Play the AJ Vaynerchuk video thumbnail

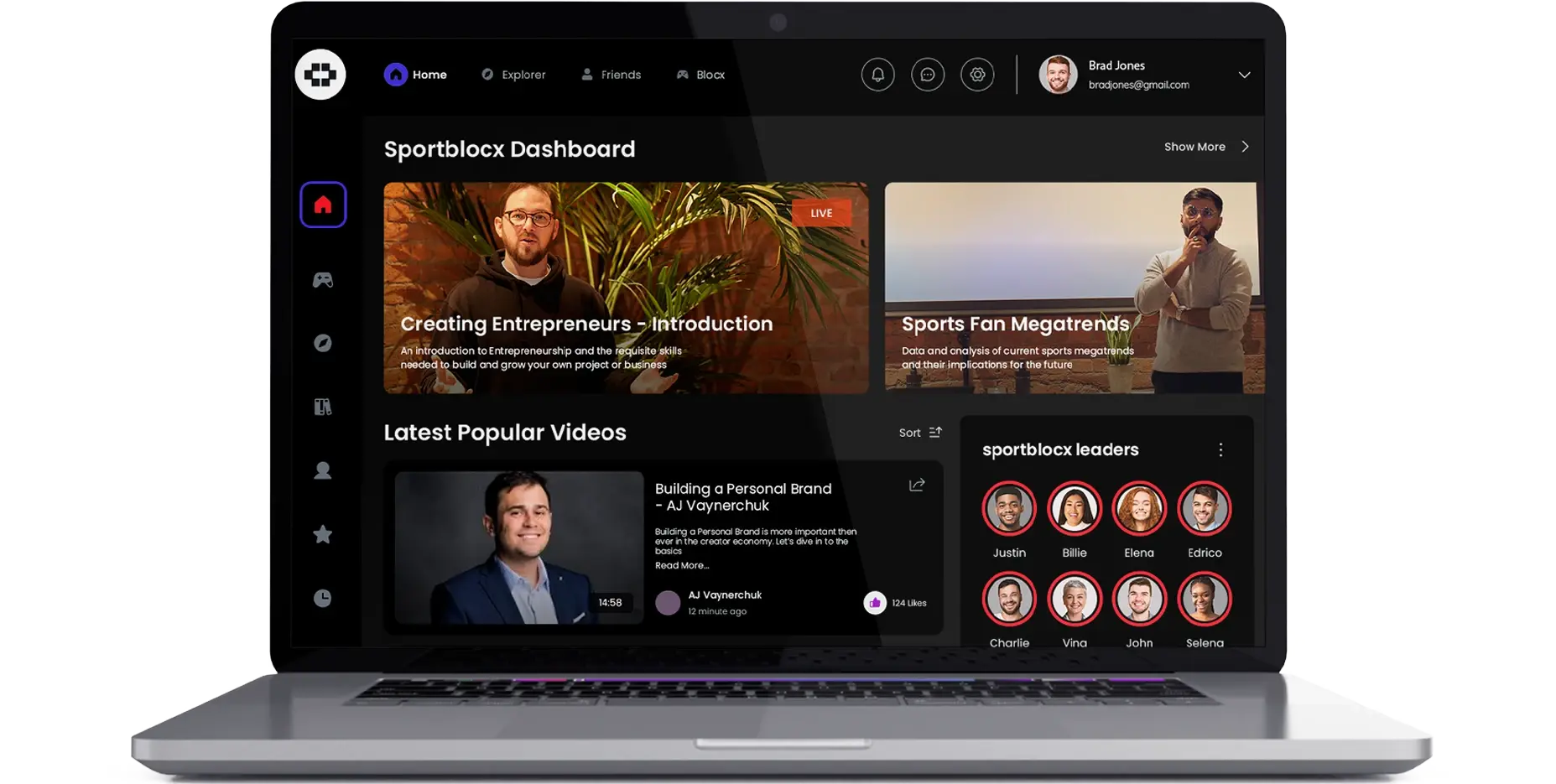click(519, 548)
